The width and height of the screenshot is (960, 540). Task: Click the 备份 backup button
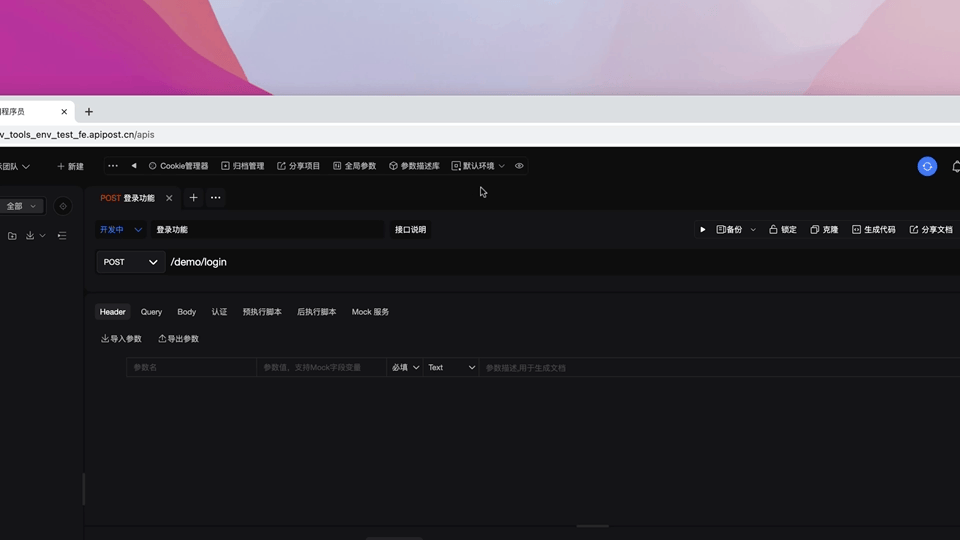pos(729,230)
